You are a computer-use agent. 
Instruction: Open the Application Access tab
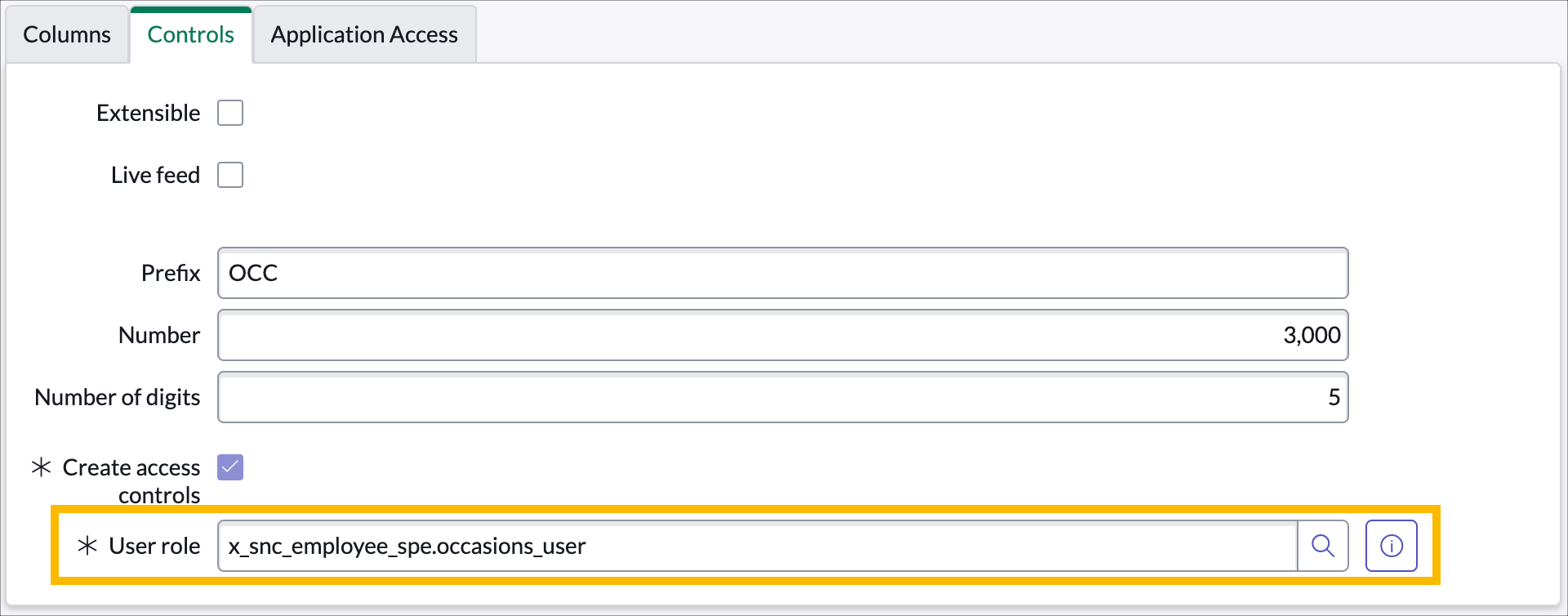[364, 35]
